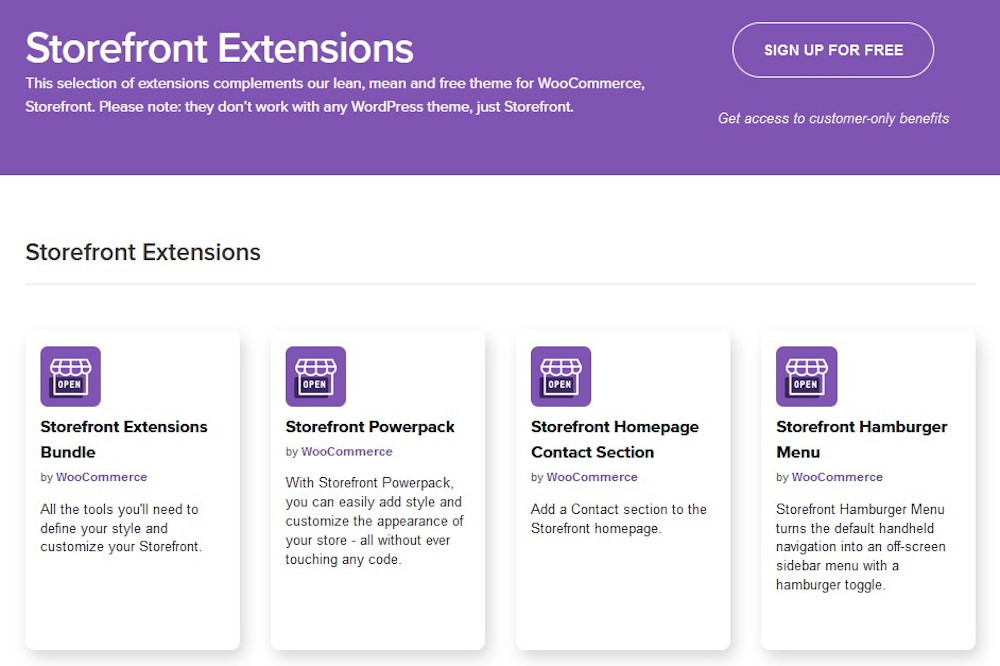Open Storefront Powerpack store icon

(x=316, y=376)
